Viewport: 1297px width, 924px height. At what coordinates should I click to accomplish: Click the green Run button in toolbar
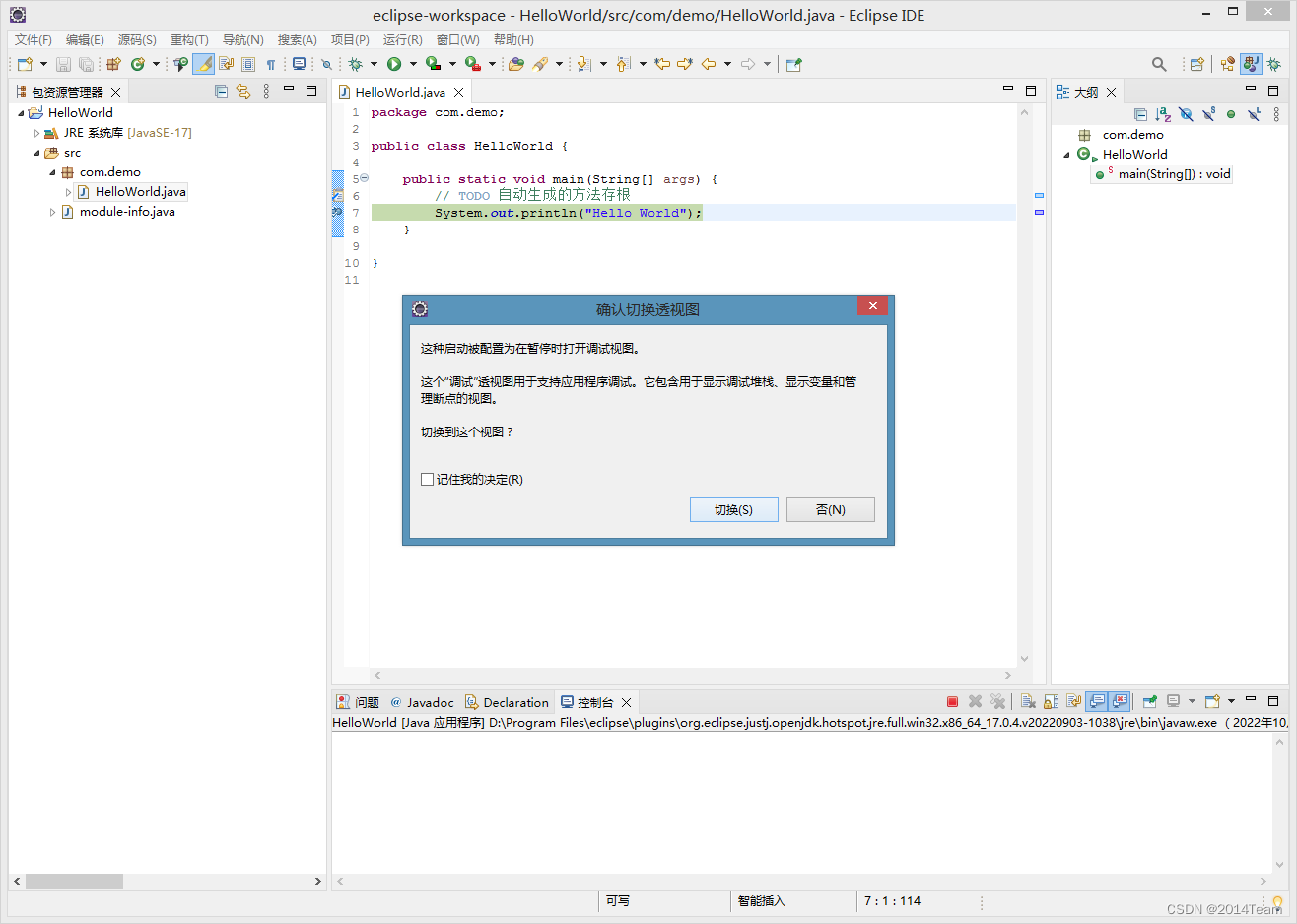pos(394,64)
